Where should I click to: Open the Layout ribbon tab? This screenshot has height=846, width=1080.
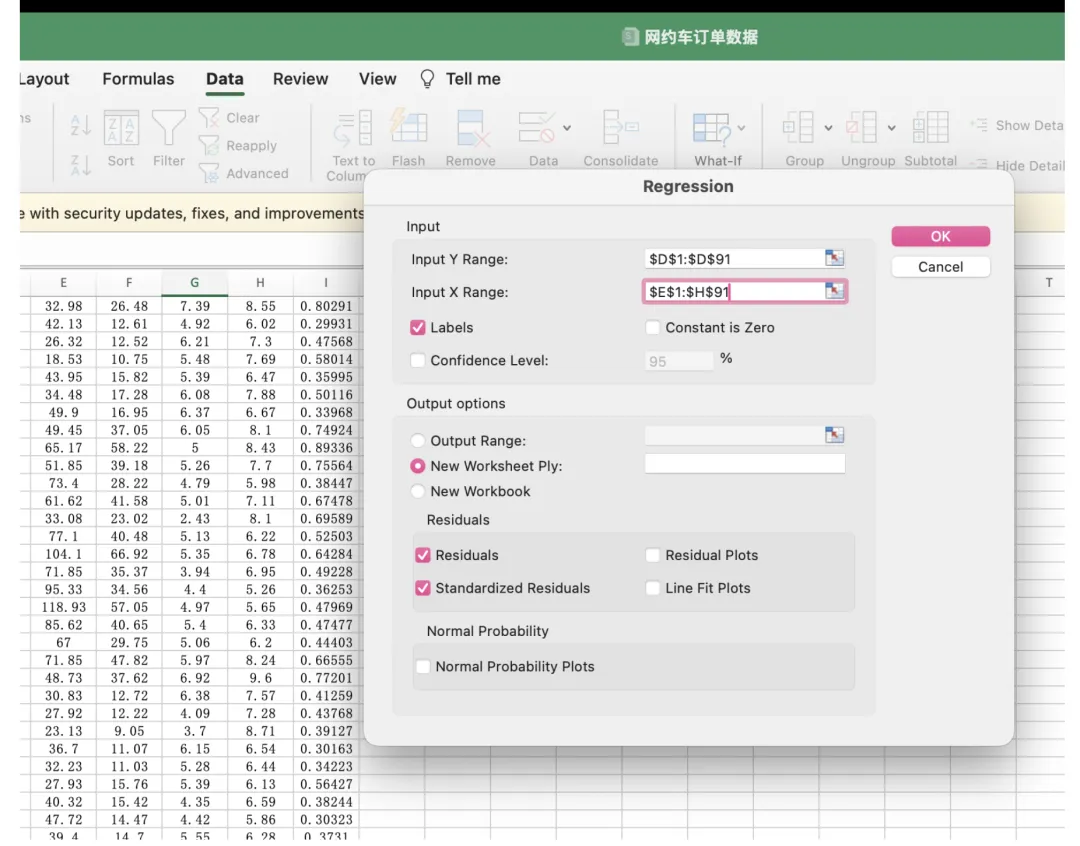44,79
